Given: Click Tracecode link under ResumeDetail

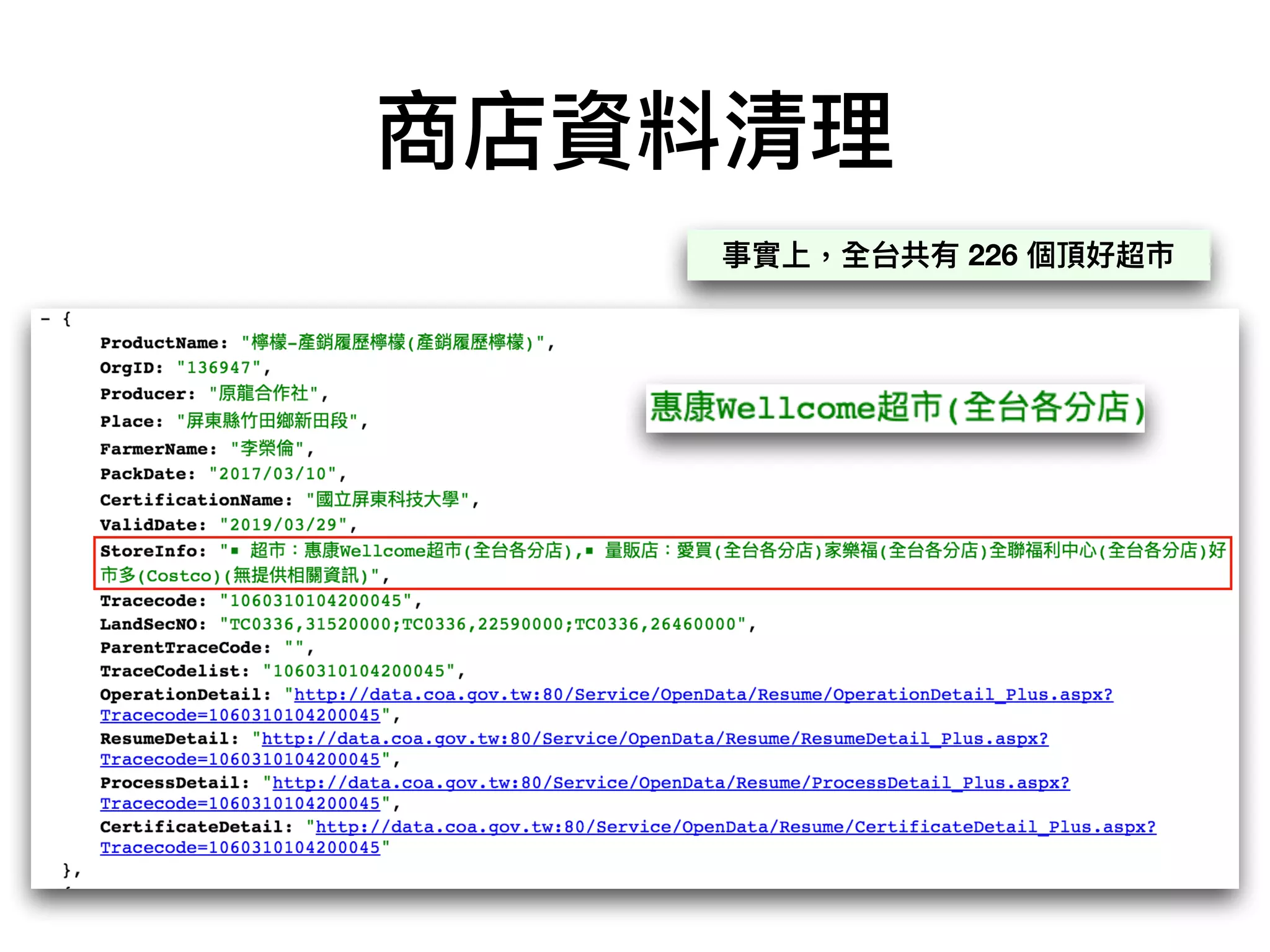Looking at the screenshot, I should [x=240, y=759].
